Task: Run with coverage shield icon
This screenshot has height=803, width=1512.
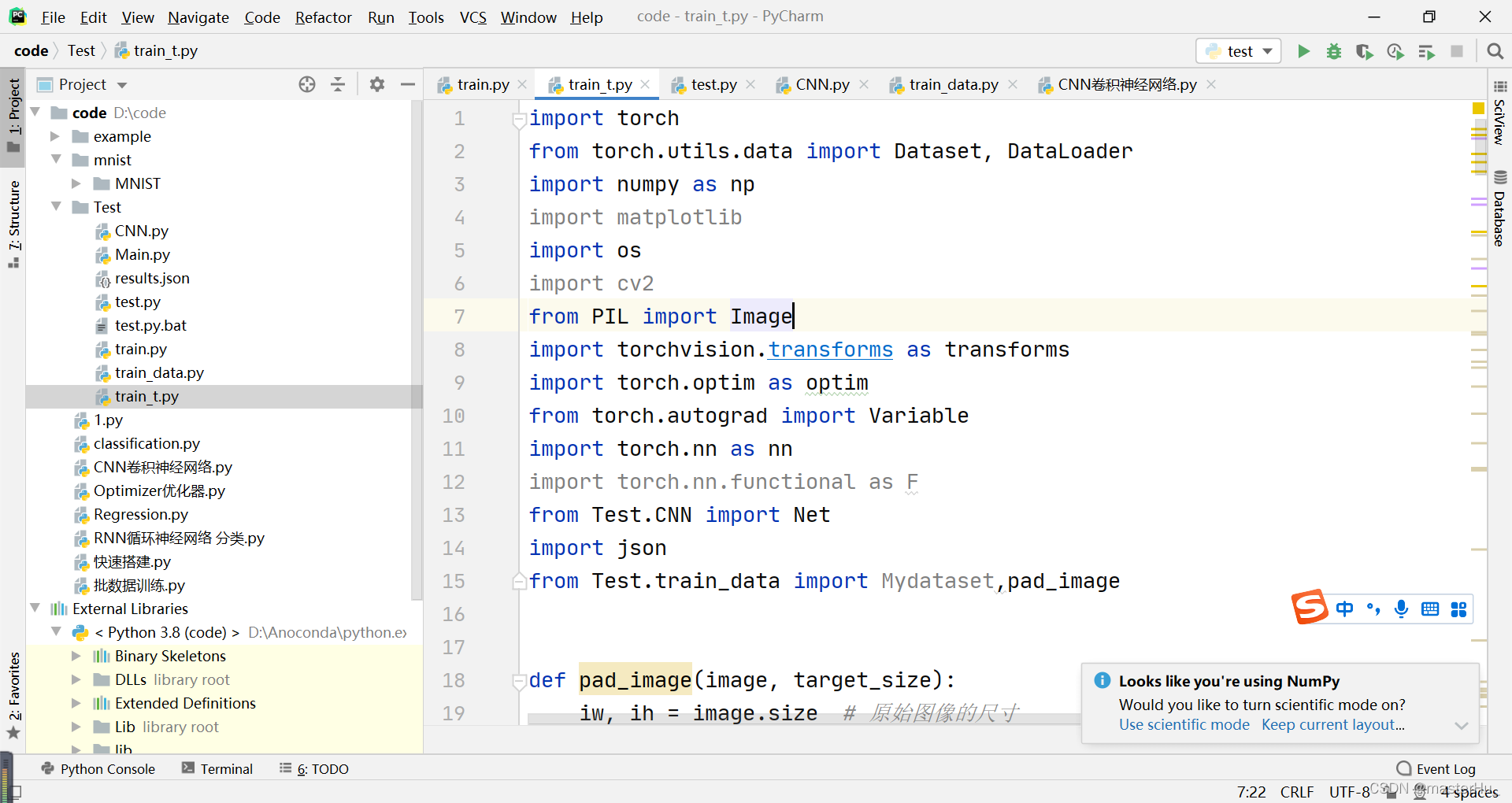Action: tap(1365, 51)
